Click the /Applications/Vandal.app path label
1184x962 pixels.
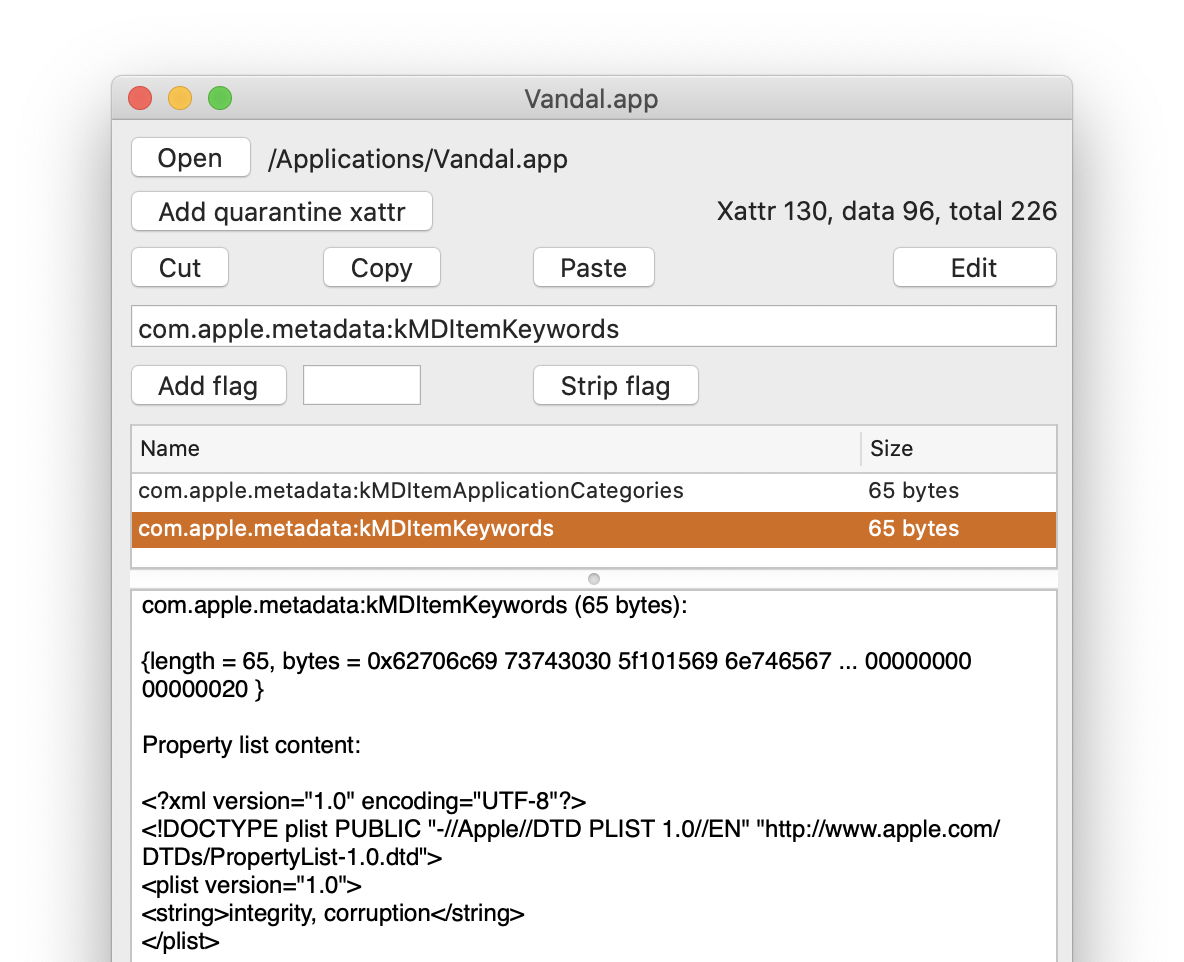[x=417, y=159]
